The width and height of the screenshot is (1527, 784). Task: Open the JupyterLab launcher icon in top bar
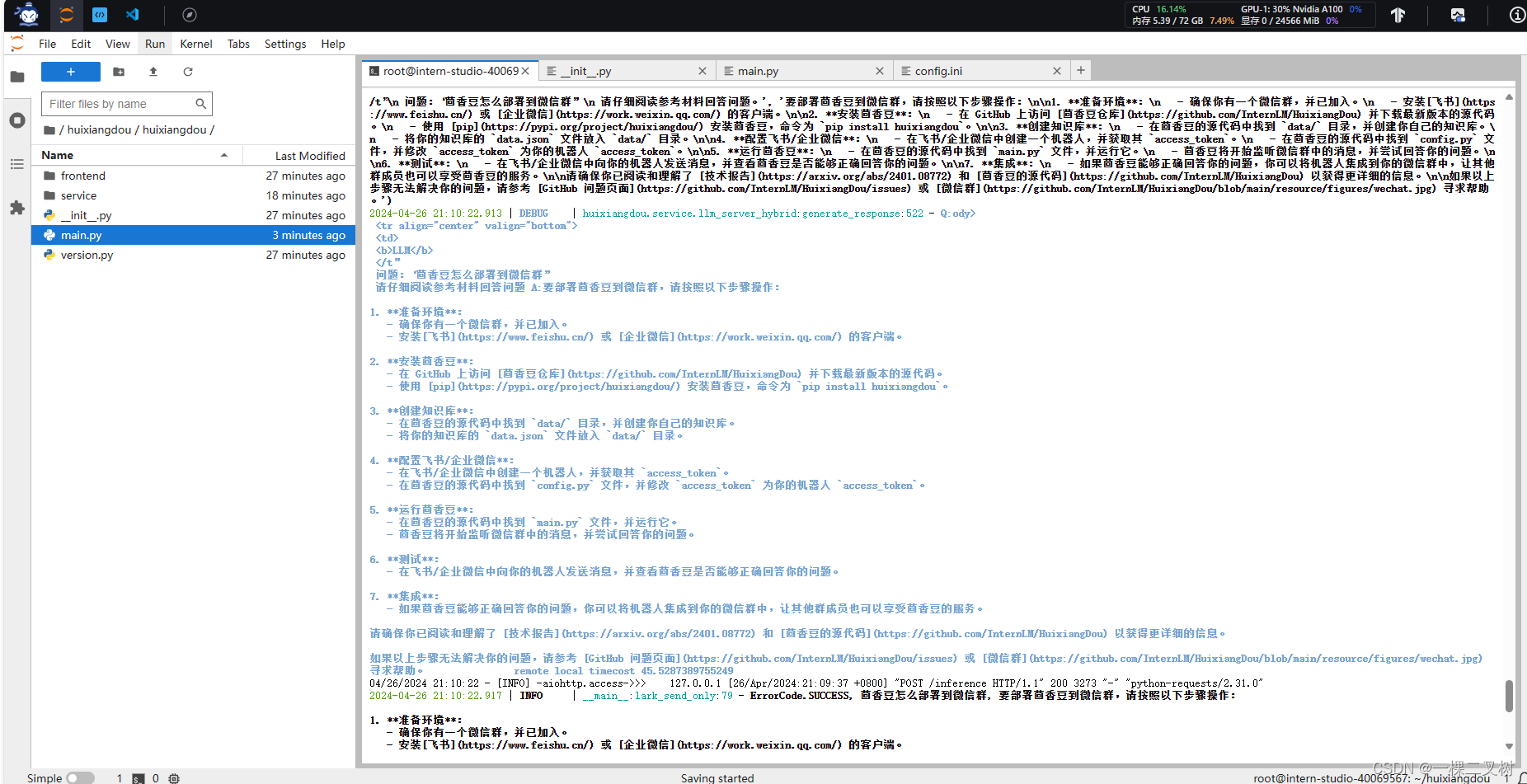pyautogui.click(x=67, y=15)
